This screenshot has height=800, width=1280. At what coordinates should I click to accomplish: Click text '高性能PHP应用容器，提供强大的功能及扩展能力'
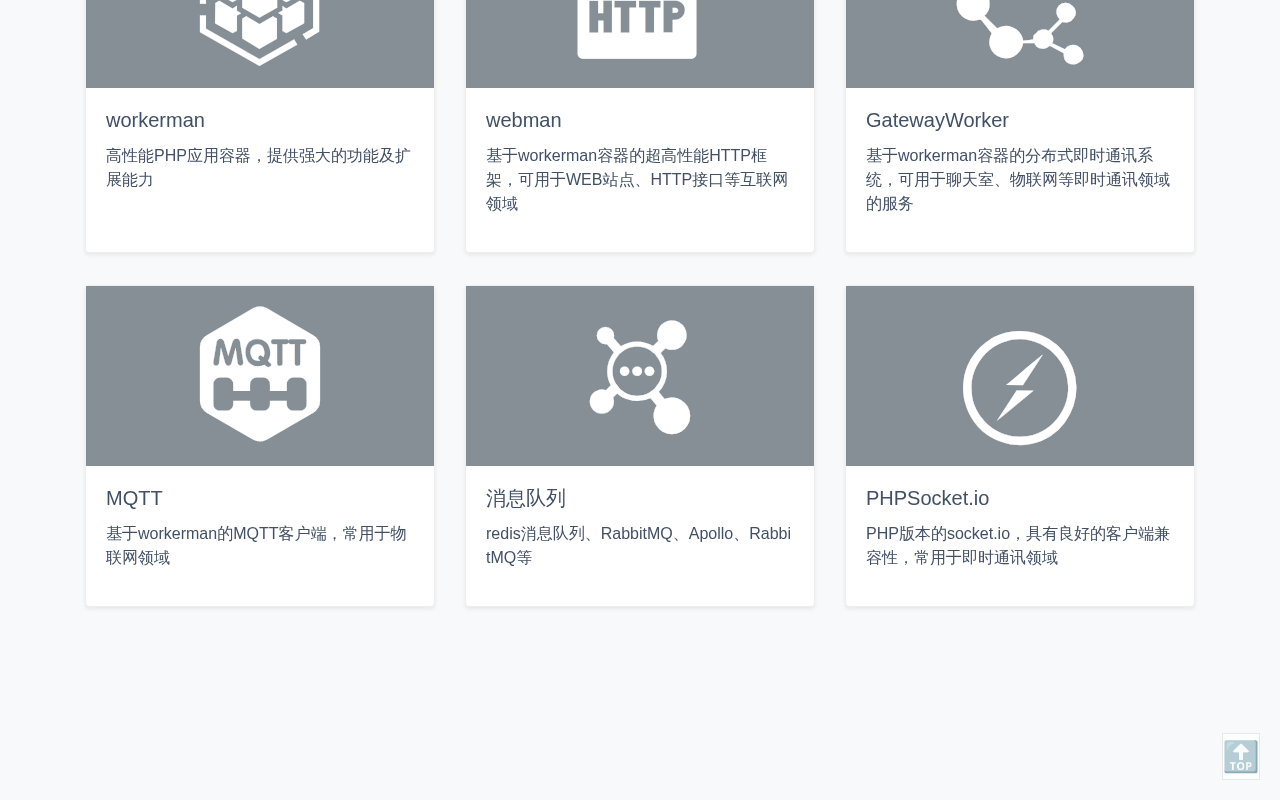click(259, 168)
